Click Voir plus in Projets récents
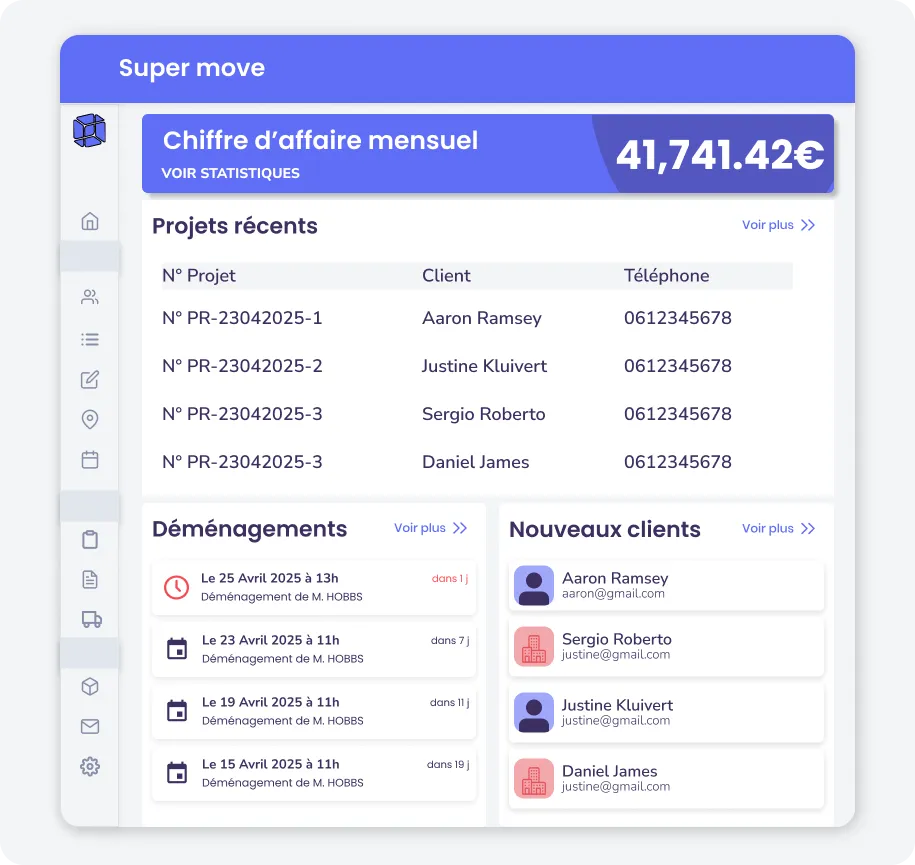This screenshot has height=865, width=915. pos(767,225)
